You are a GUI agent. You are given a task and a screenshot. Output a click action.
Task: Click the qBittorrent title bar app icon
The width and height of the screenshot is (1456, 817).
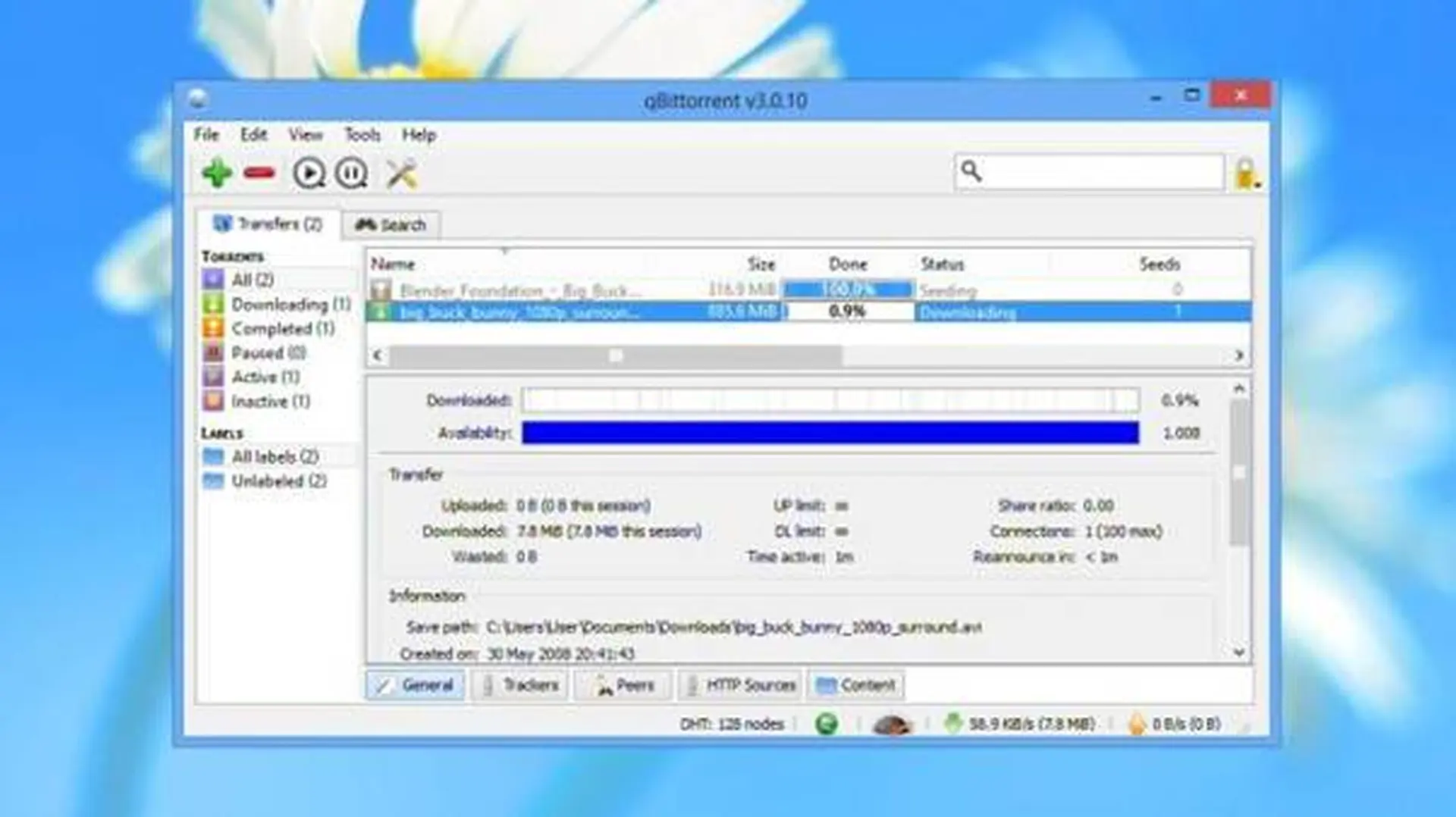tap(199, 99)
